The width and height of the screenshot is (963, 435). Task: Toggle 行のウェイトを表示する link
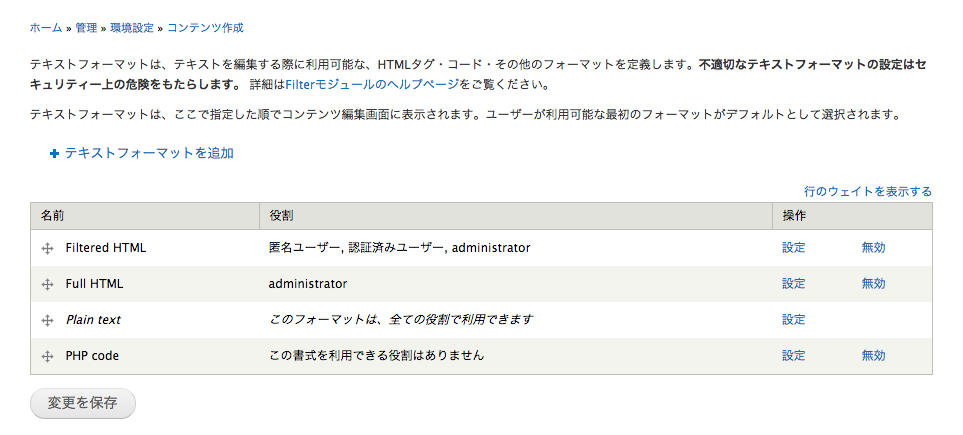pyautogui.click(x=868, y=191)
